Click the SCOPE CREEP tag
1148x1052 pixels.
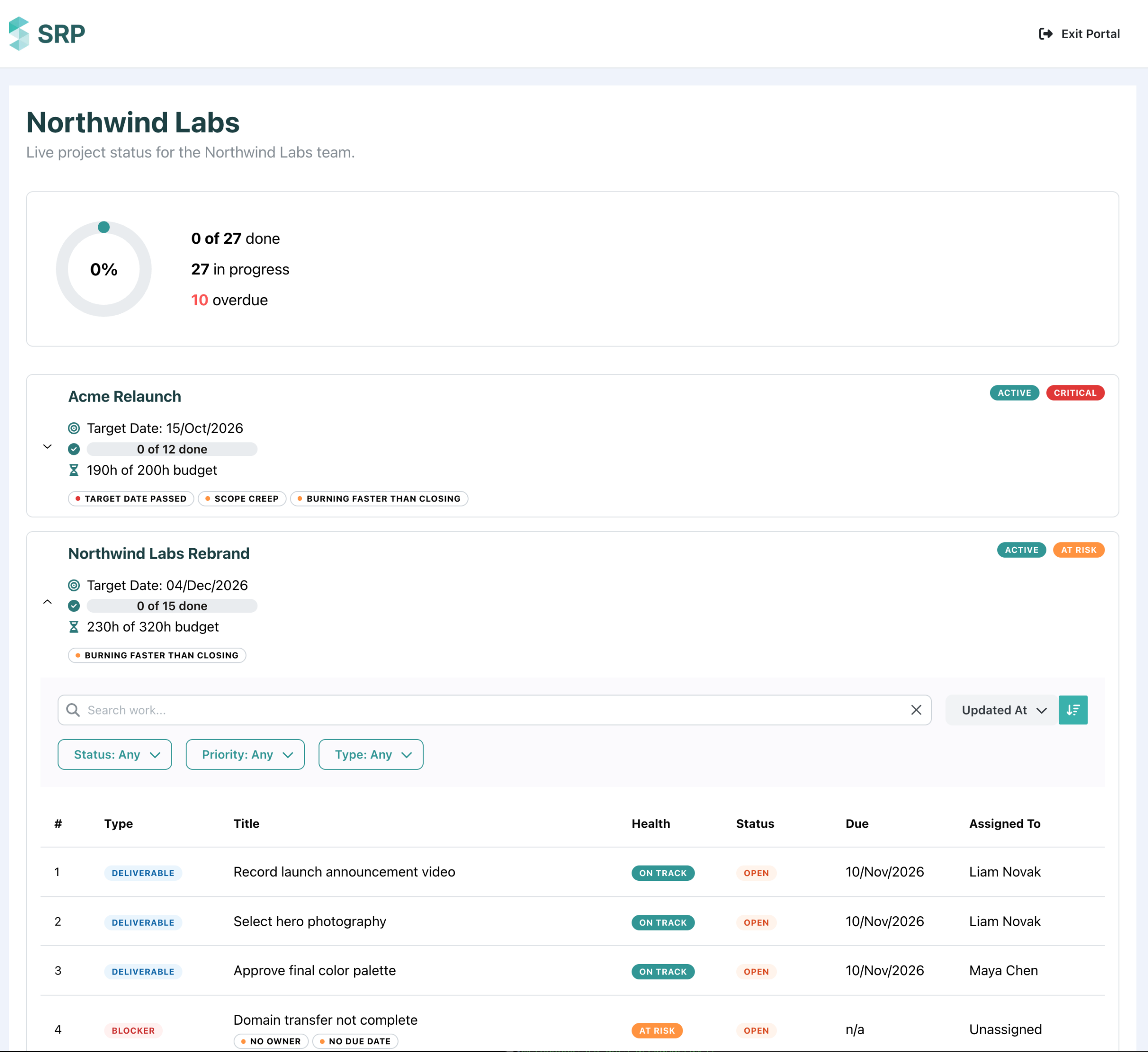click(242, 499)
